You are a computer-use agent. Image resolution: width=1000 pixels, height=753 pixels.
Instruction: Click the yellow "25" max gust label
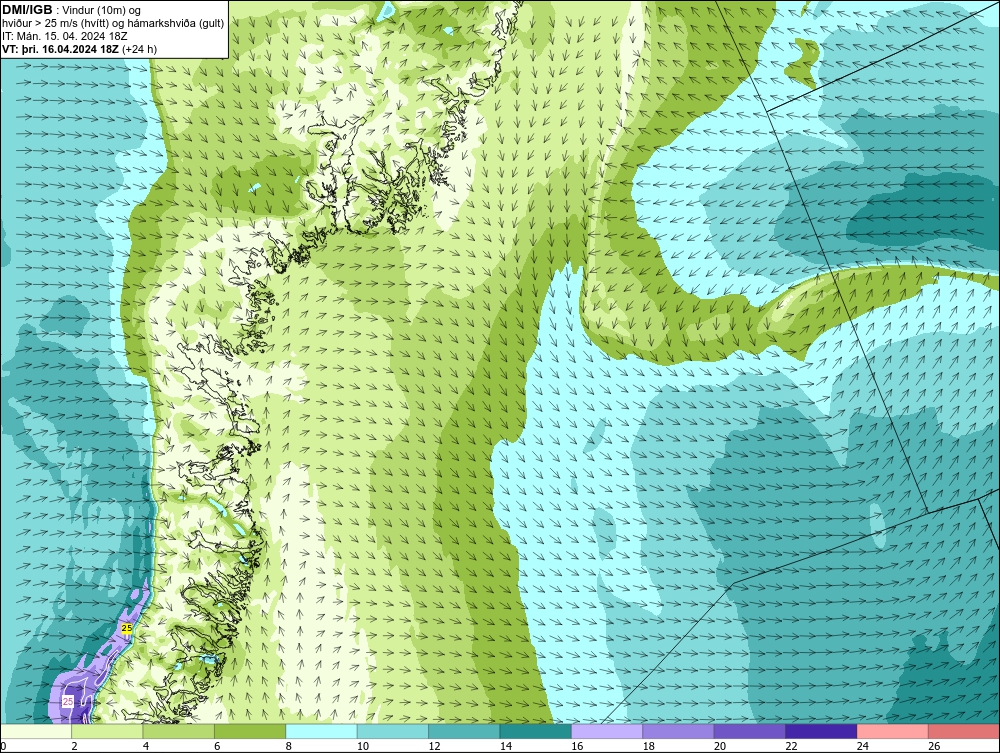[x=127, y=629]
